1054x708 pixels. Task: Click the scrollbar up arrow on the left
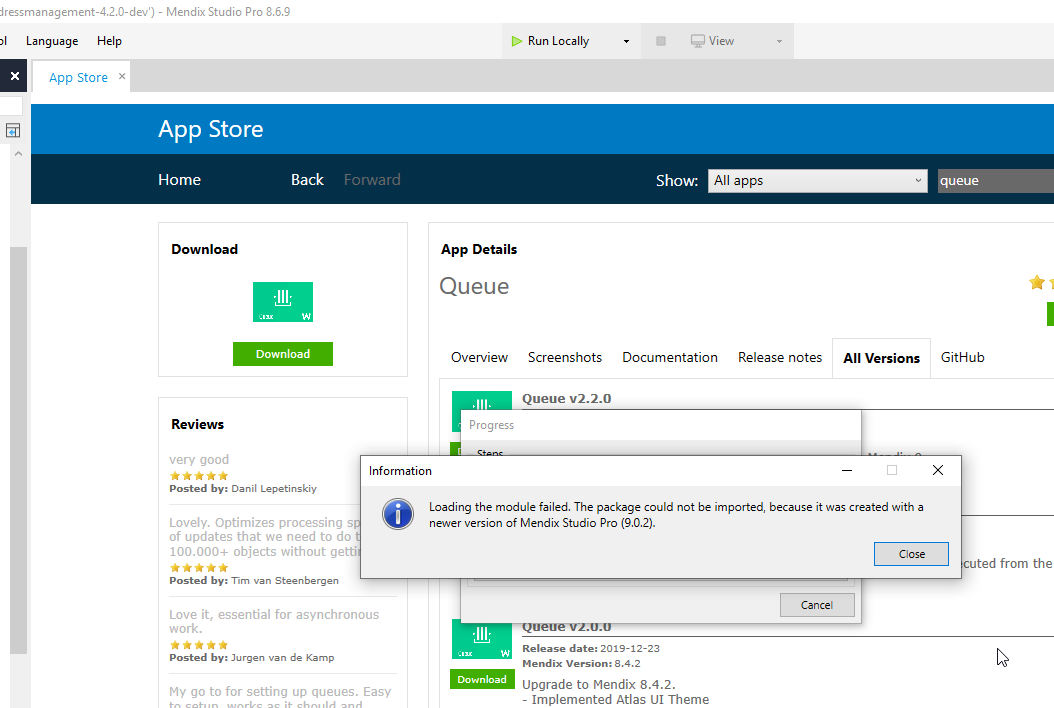tap(17, 152)
